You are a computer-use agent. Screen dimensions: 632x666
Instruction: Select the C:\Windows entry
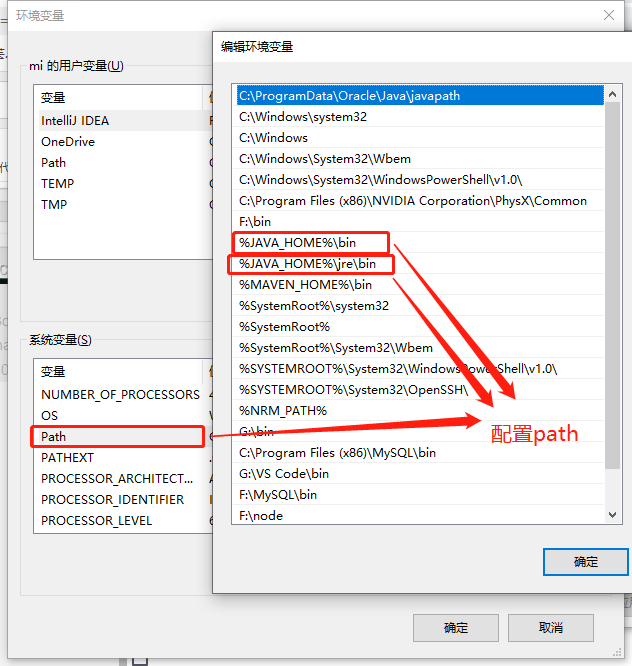click(420, 138)
